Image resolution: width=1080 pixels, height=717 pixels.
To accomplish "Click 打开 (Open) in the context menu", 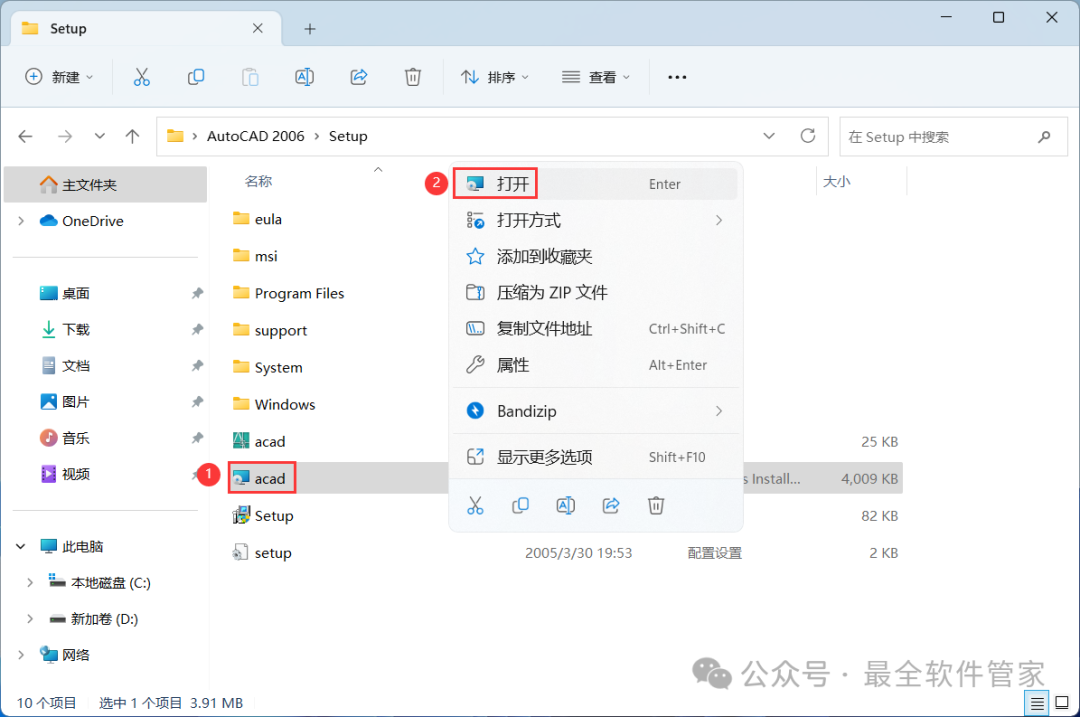I will [x=595, y=184].
